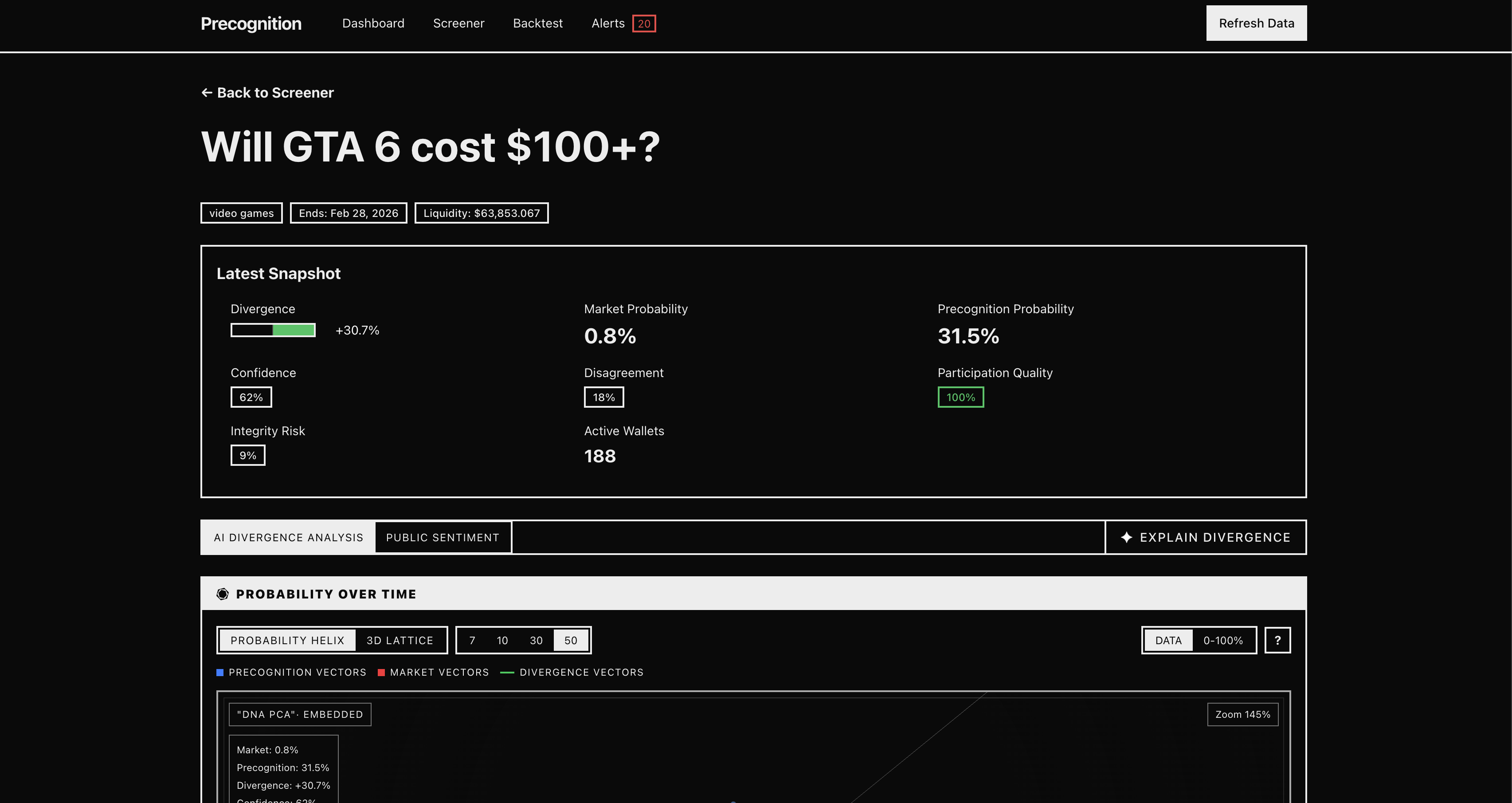Screen dimensions: 1512x803
Task: Click the alerts count badge showing 20
Action: click(x=643, y=24)
